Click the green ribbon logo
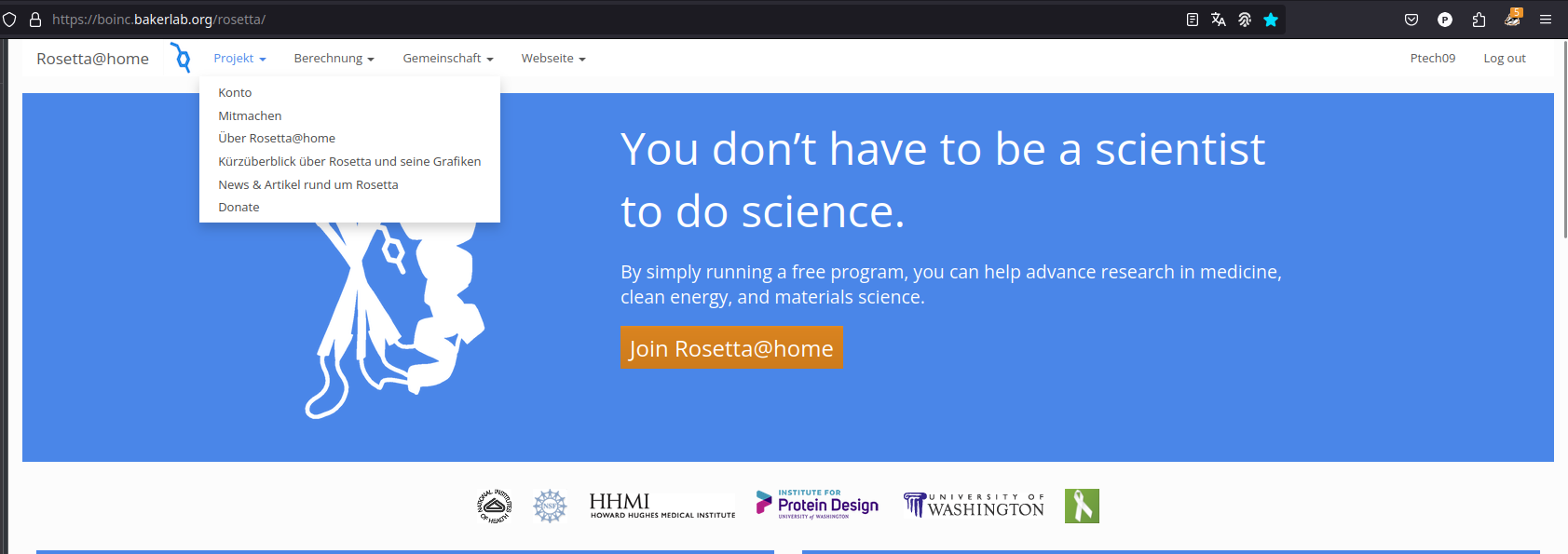This screenshot has width=1568, height=554. [1082, 506]
